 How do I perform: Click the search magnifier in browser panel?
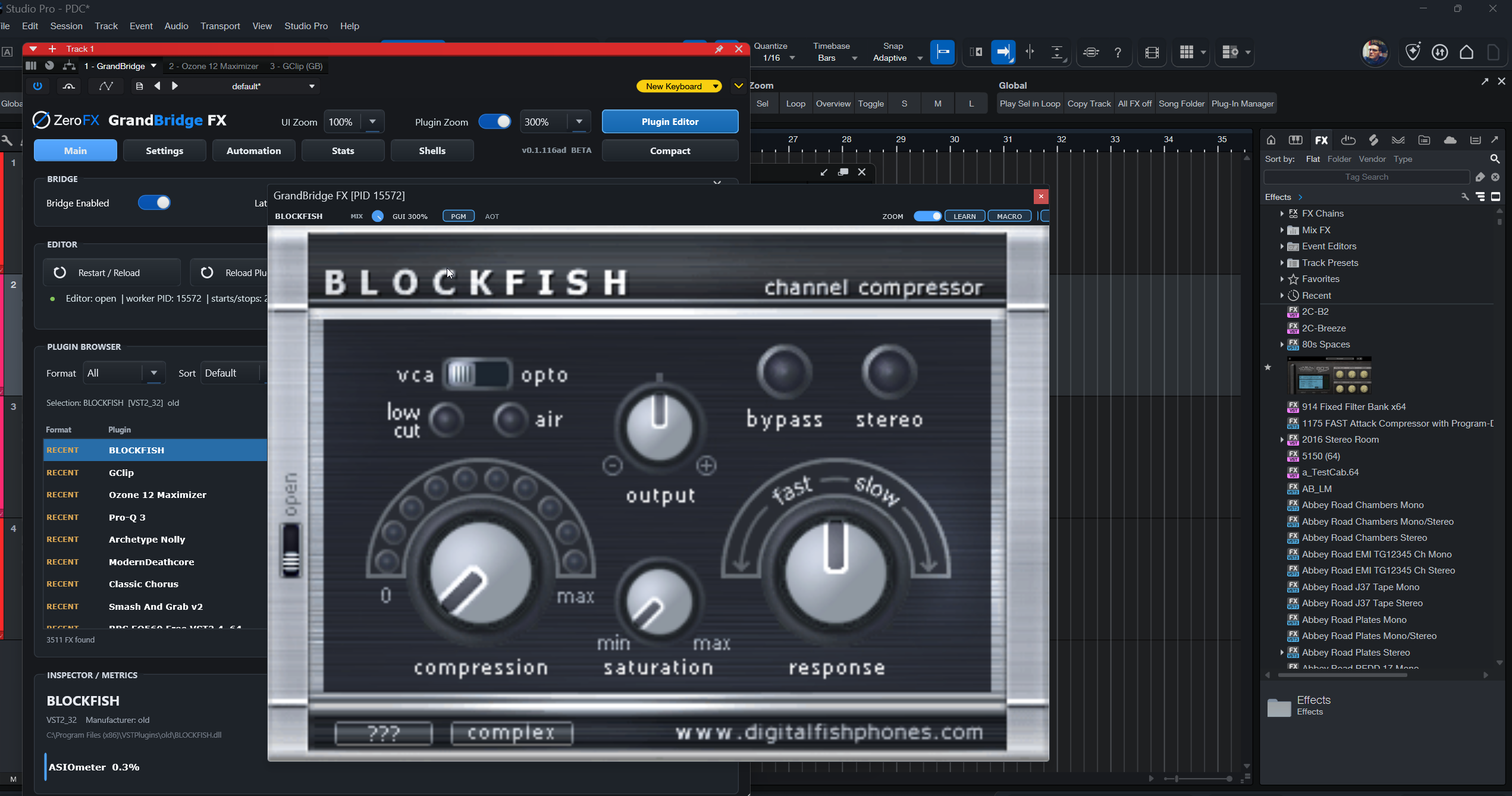[1495, 159]
